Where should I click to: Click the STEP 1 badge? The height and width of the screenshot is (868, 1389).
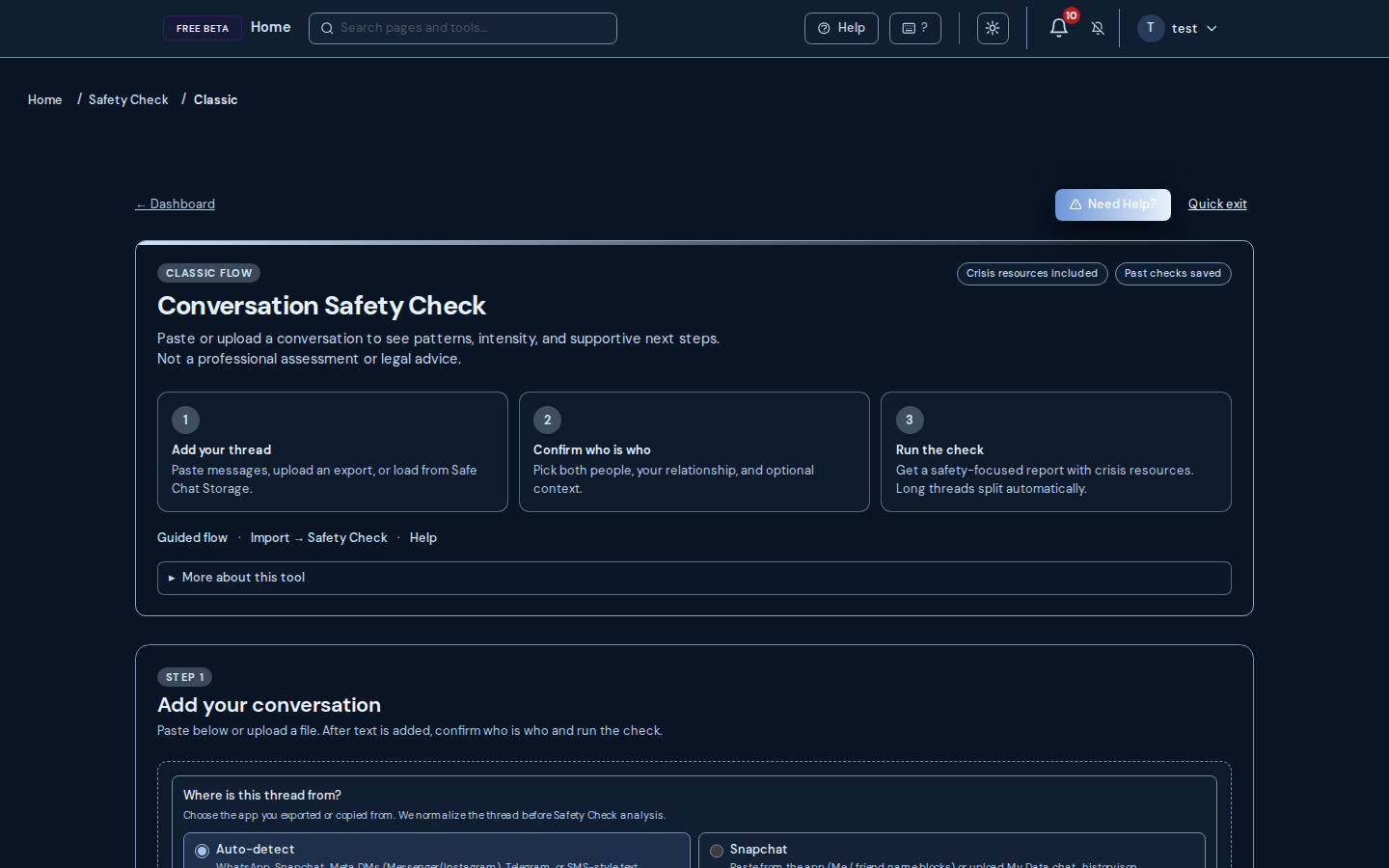click(184, 677)
